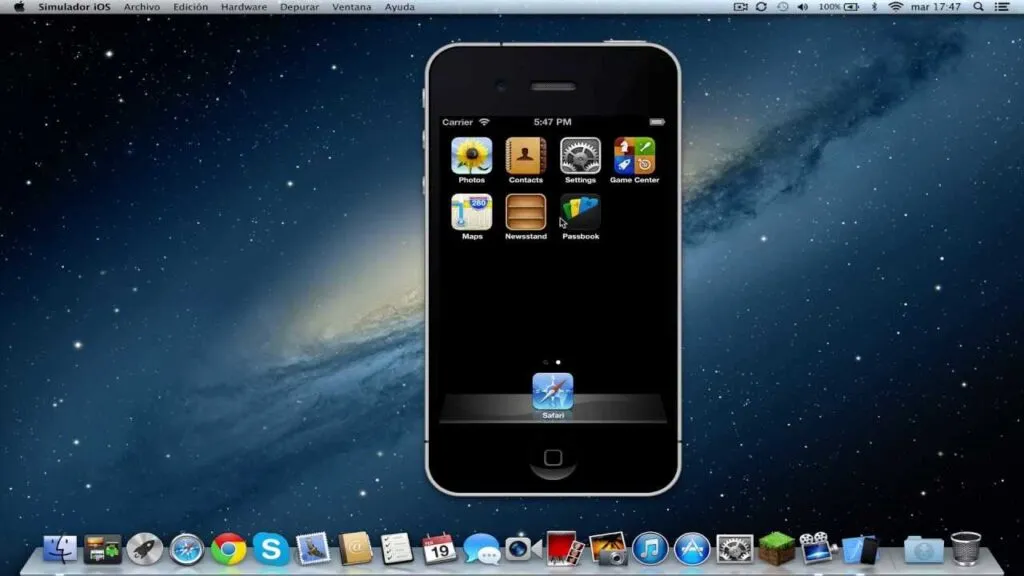Viewport: 1024px width, 576px height.
Task: Open the Hardware menu
Action: pos(244,7)
